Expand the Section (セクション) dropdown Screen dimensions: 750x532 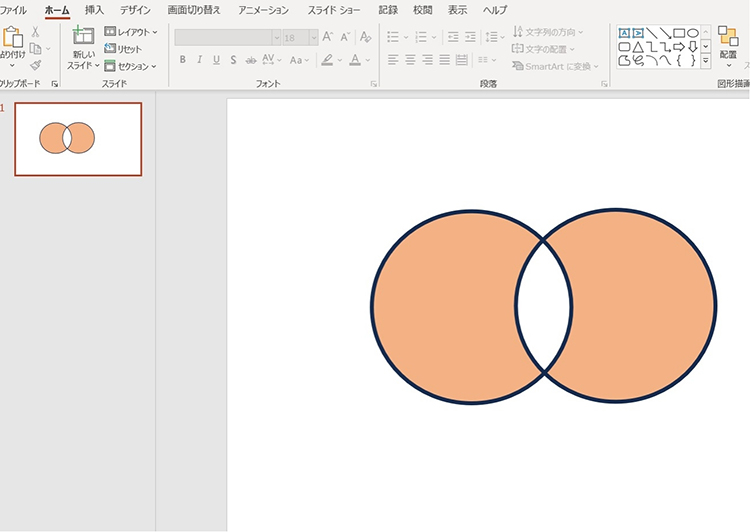(x=131, y=66)
